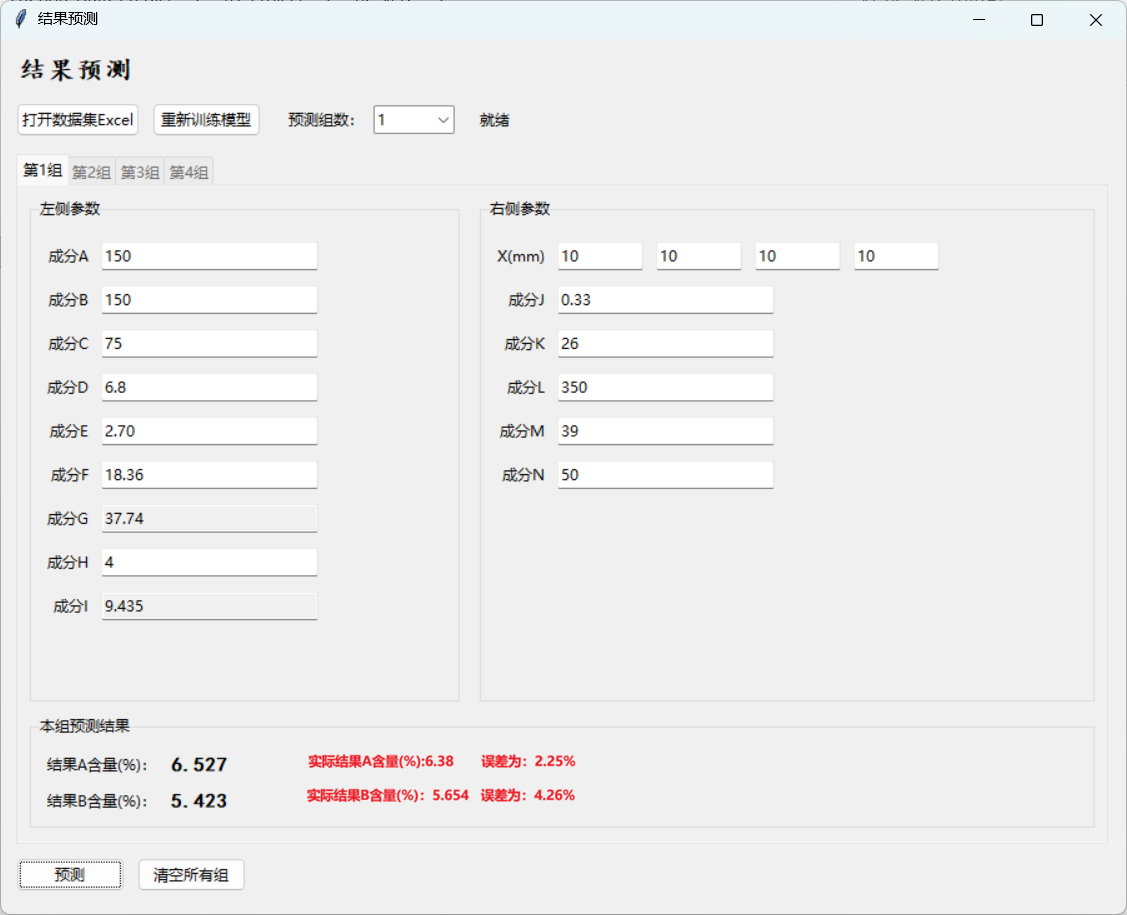Click the fourth X(mm) input box
1127x915 pixels.
click(896, 256)
